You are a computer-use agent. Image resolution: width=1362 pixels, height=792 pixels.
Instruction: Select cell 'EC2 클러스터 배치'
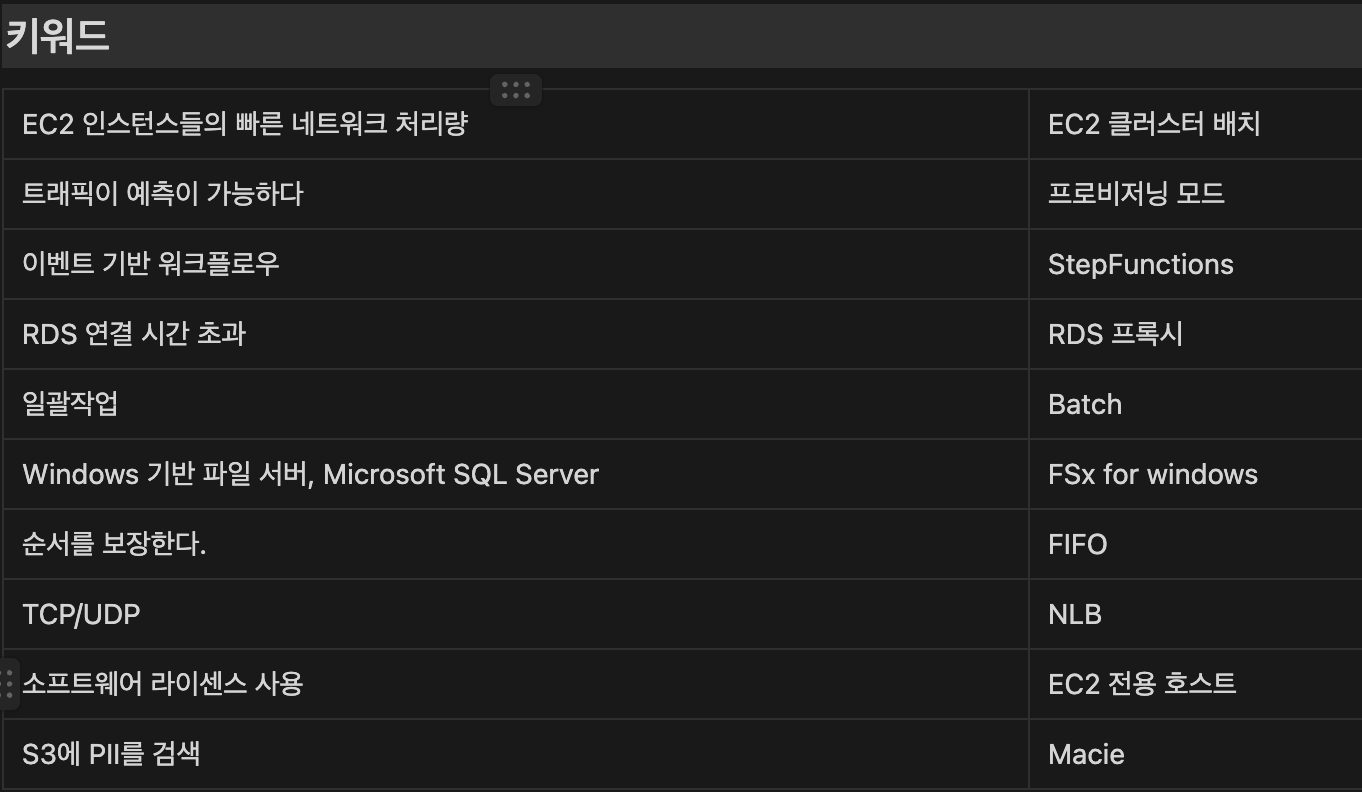[1196, 124]
